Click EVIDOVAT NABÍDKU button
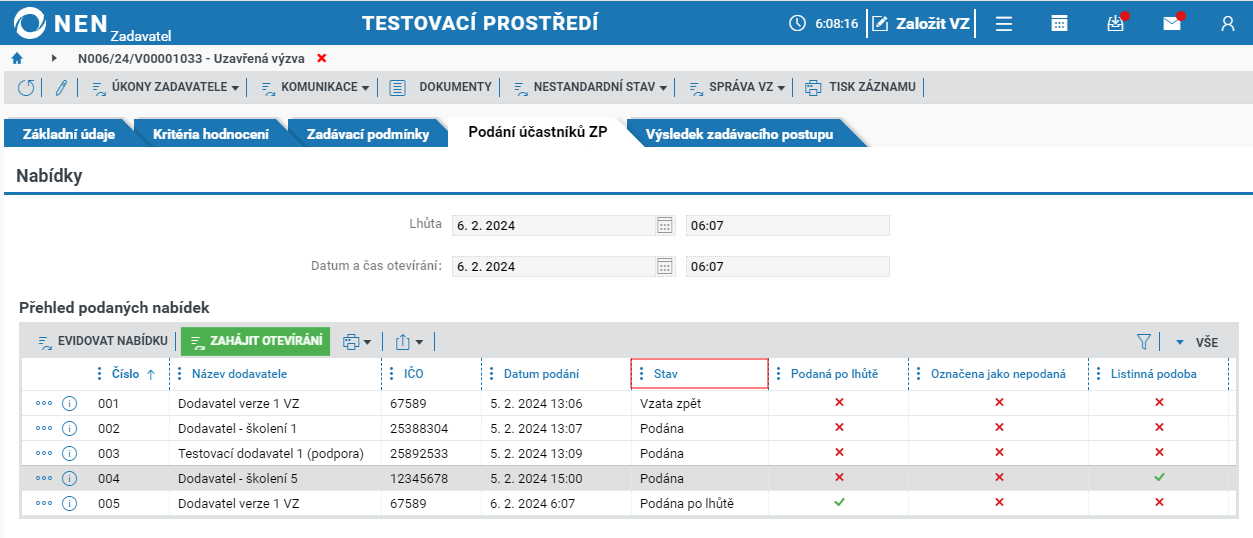The width and height of the screenshot is (1253, 538). pos(102,341)
